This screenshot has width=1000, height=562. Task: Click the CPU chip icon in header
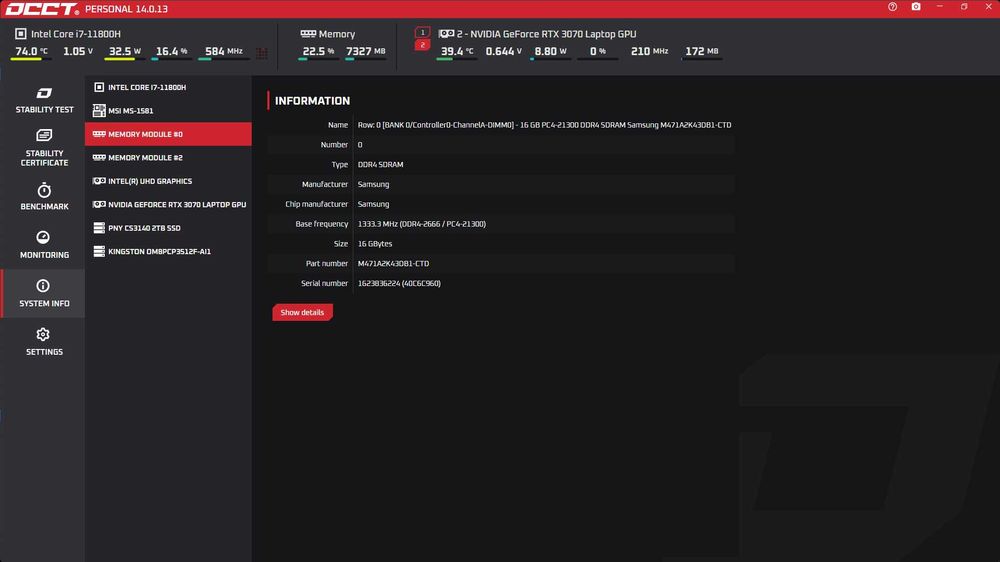(20, 34)
